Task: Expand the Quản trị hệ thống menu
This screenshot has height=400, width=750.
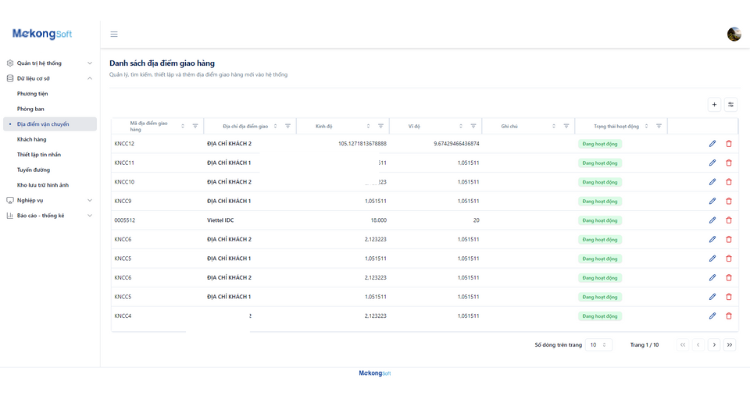Action: tap(50, 63)
